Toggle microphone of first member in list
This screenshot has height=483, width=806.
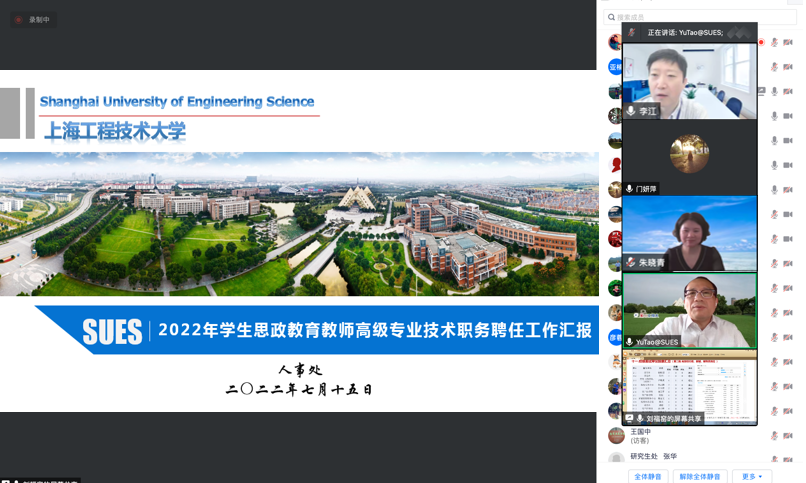tap(774, 42)
